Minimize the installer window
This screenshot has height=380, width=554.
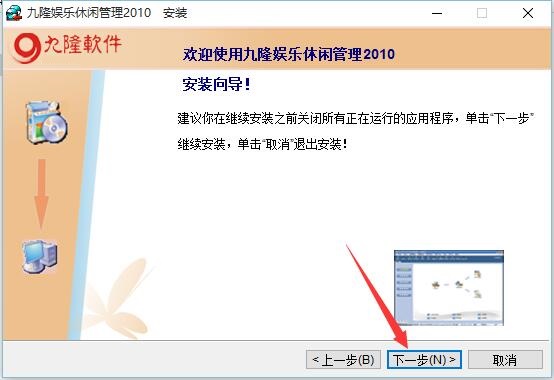point(437,13)
